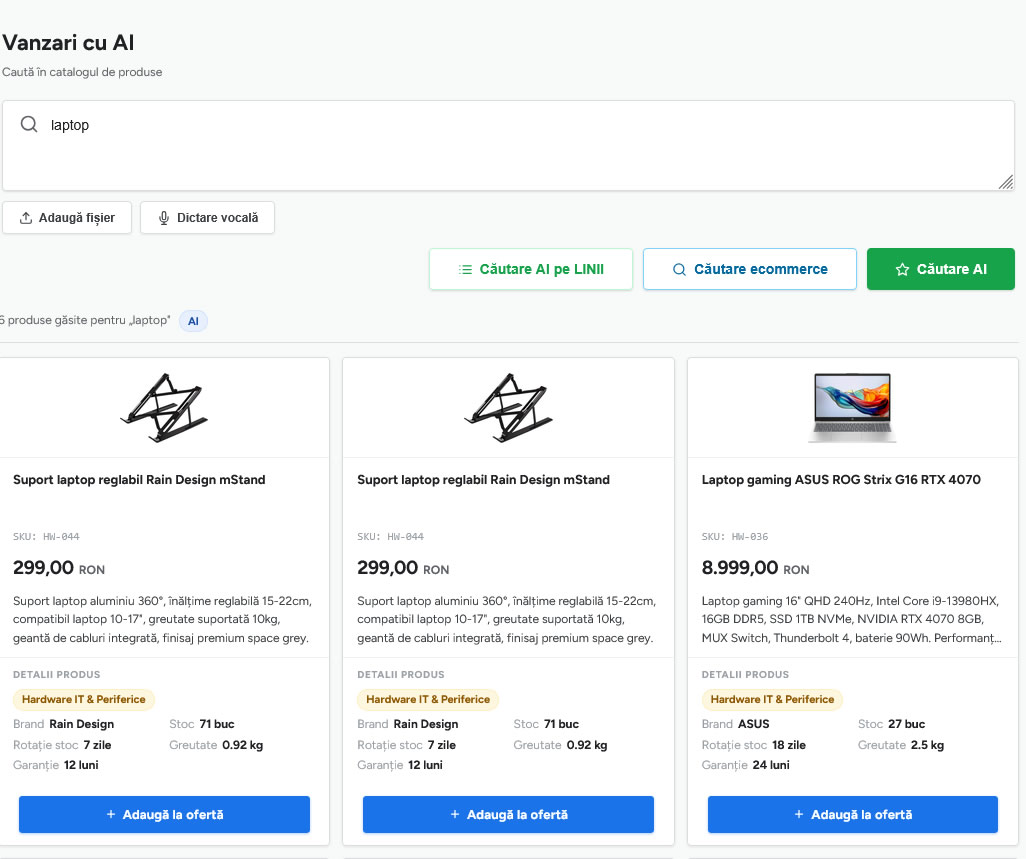
Task: Run Căutare AI pe LINII
Action: click(531, 269)
